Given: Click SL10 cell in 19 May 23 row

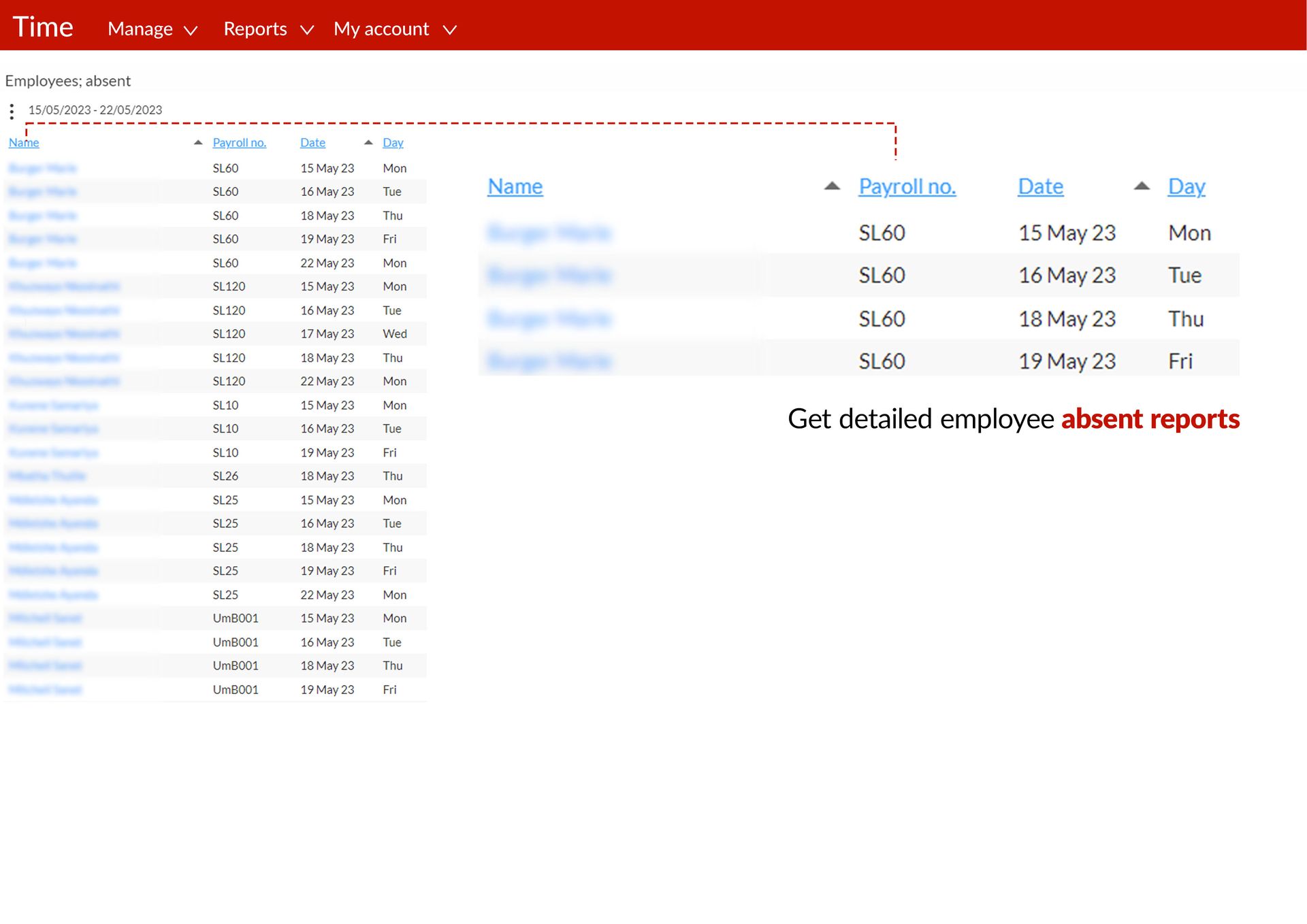Looking at the screenshot, I should click(x=225, y=452).
